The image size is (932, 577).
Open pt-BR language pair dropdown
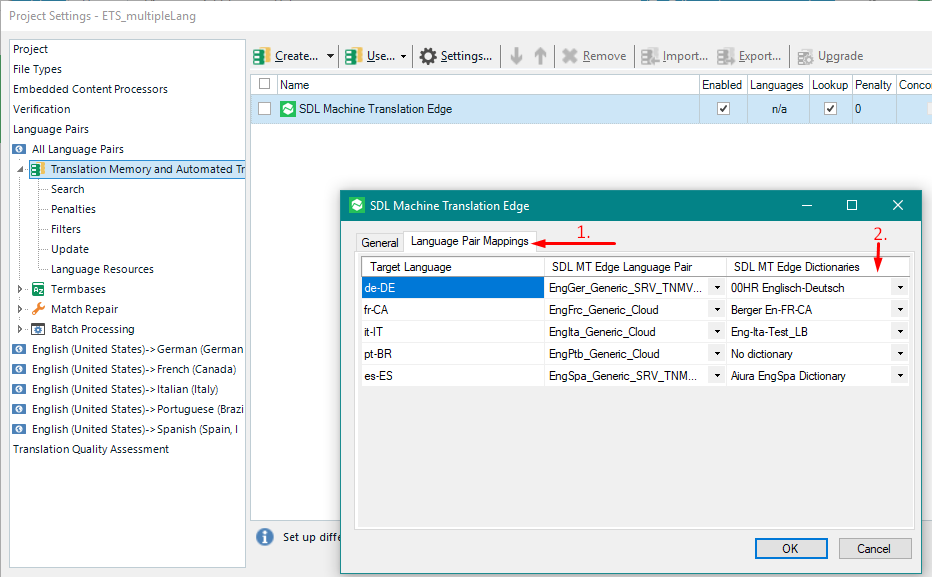click(717, 354)
